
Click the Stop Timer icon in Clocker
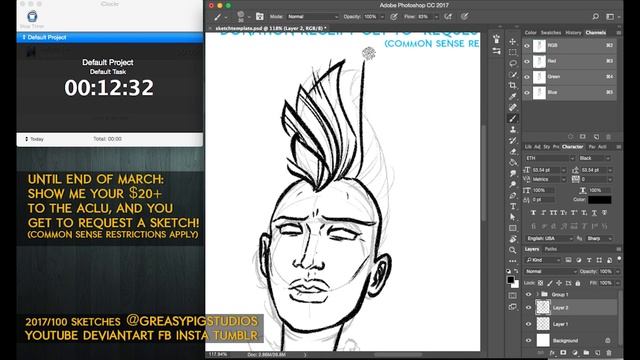(x=32, y=16)
